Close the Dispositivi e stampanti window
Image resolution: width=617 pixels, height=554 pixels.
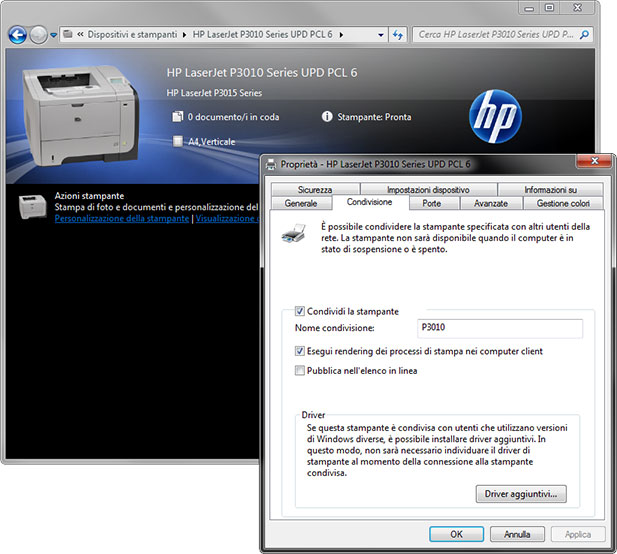tap(577, 8)
